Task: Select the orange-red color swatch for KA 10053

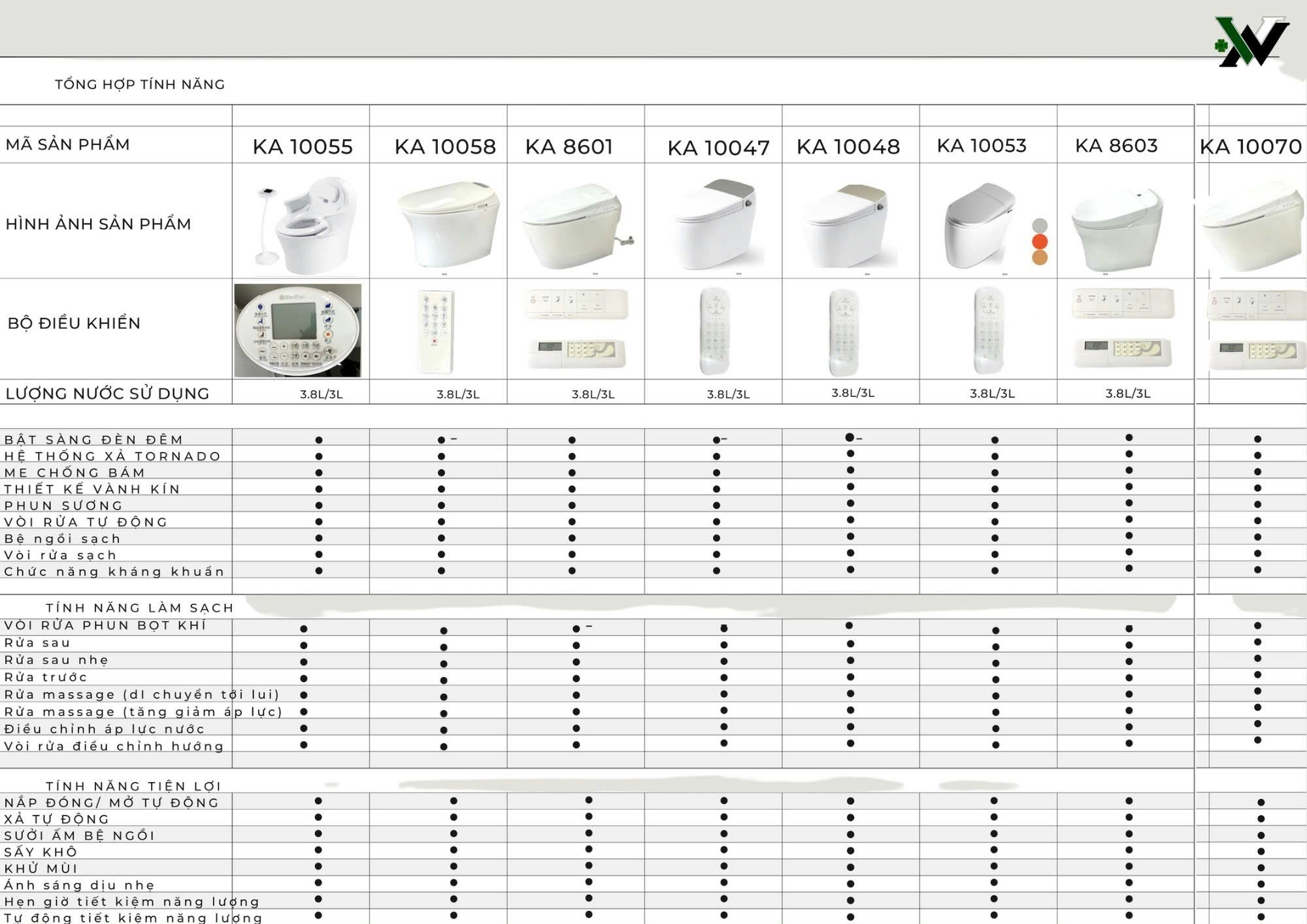Action: pos(1040,241)
